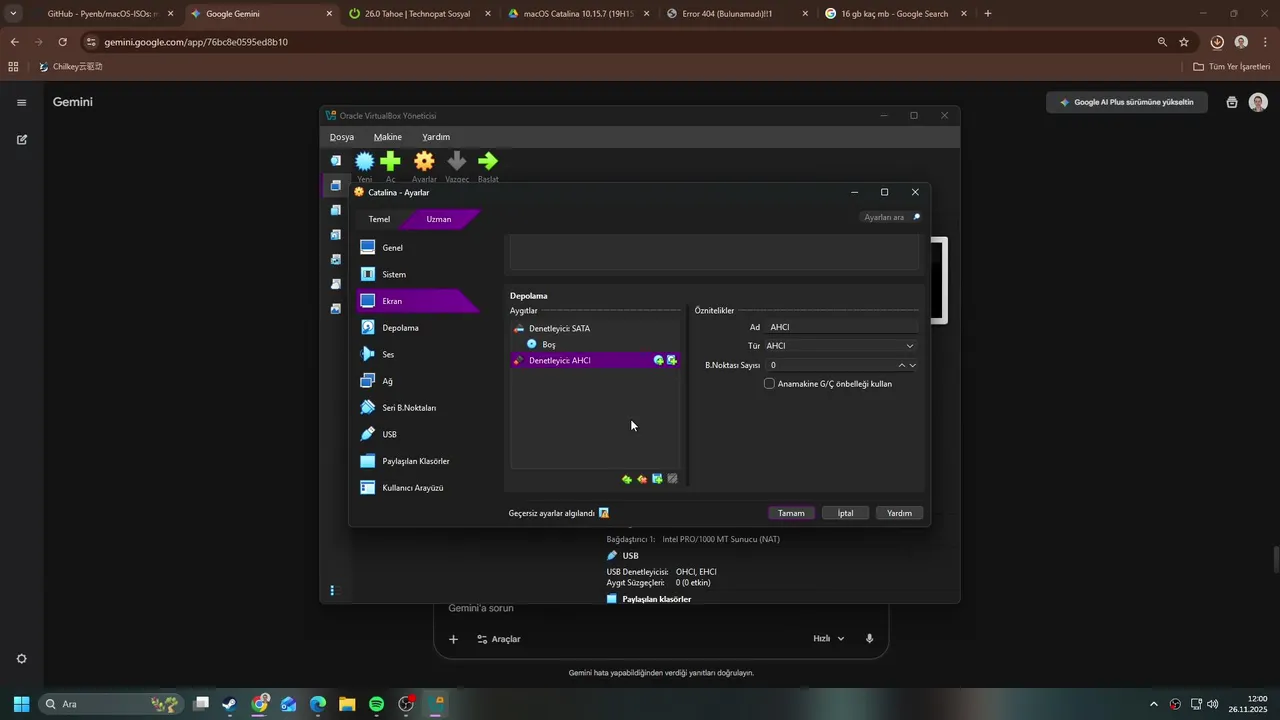Click the Gemini new chat pencil icon
1280x720 pixels.
(22, 139)
